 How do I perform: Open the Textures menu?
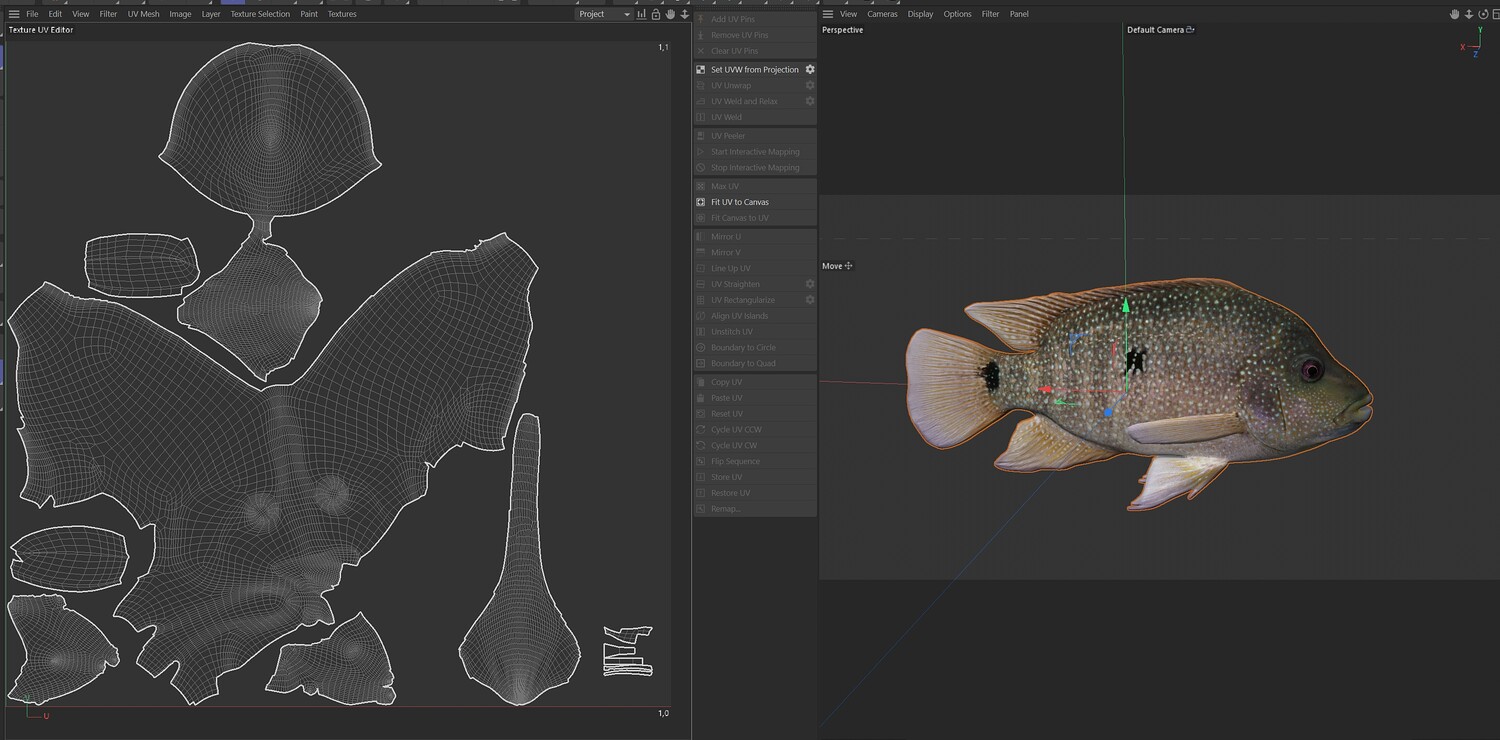342,14
